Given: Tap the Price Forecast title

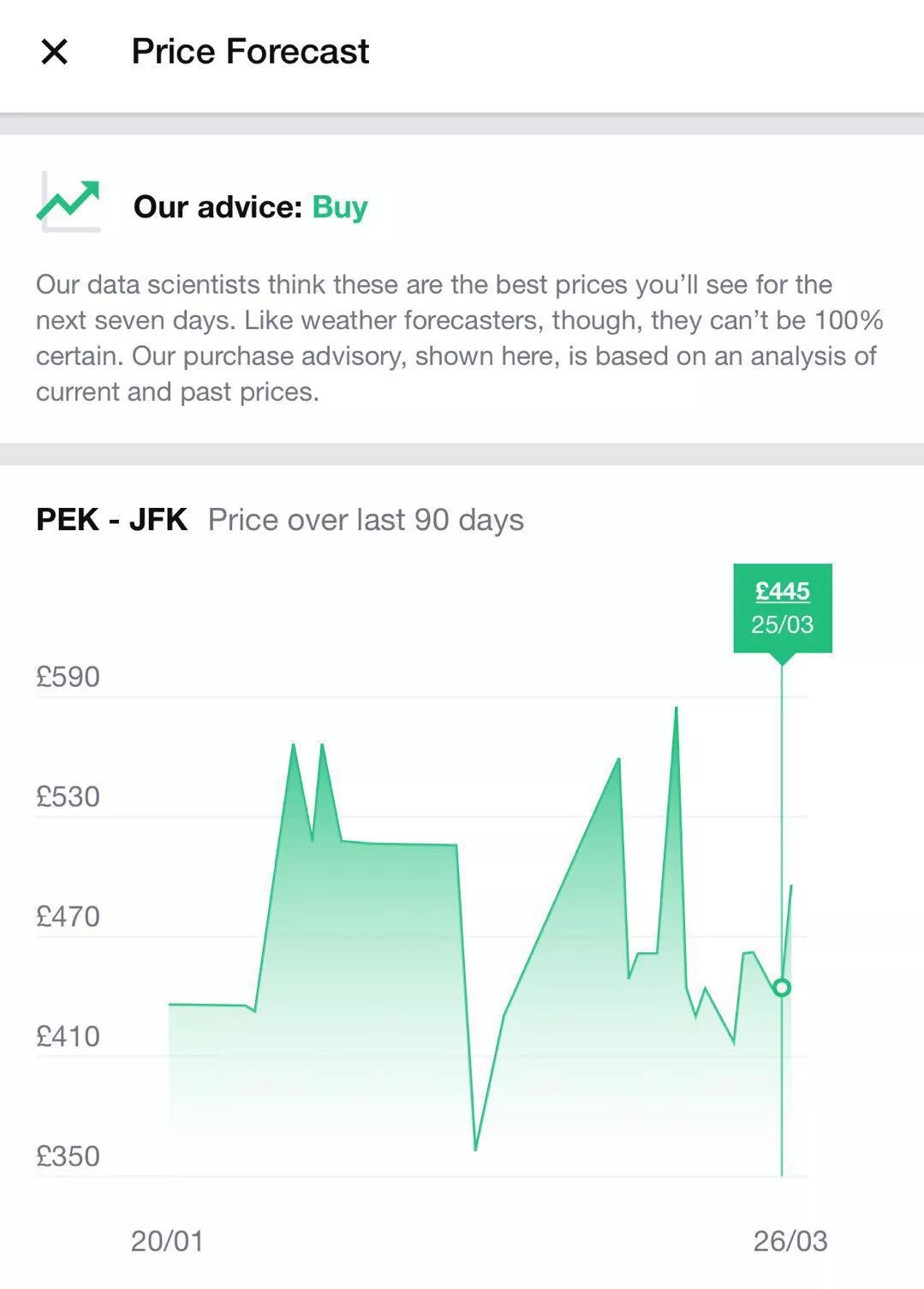Looking at the screenshot, I should 250,52.
